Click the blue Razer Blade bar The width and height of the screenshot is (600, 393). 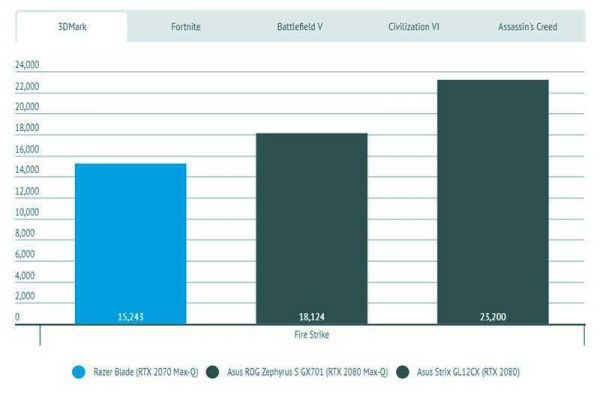(x=130, y=244)
